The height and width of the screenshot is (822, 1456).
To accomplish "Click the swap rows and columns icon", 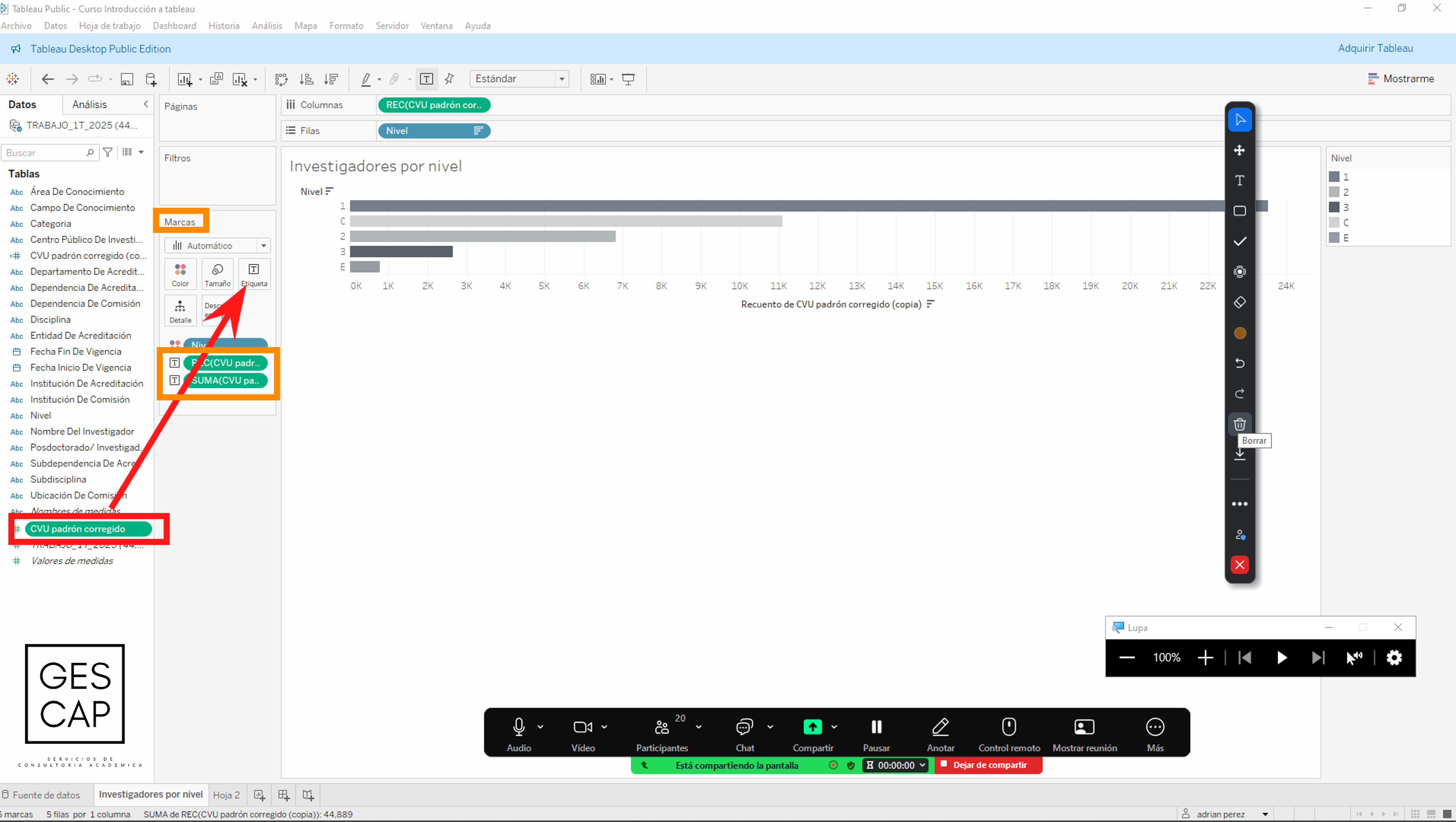I will [281, 79].
